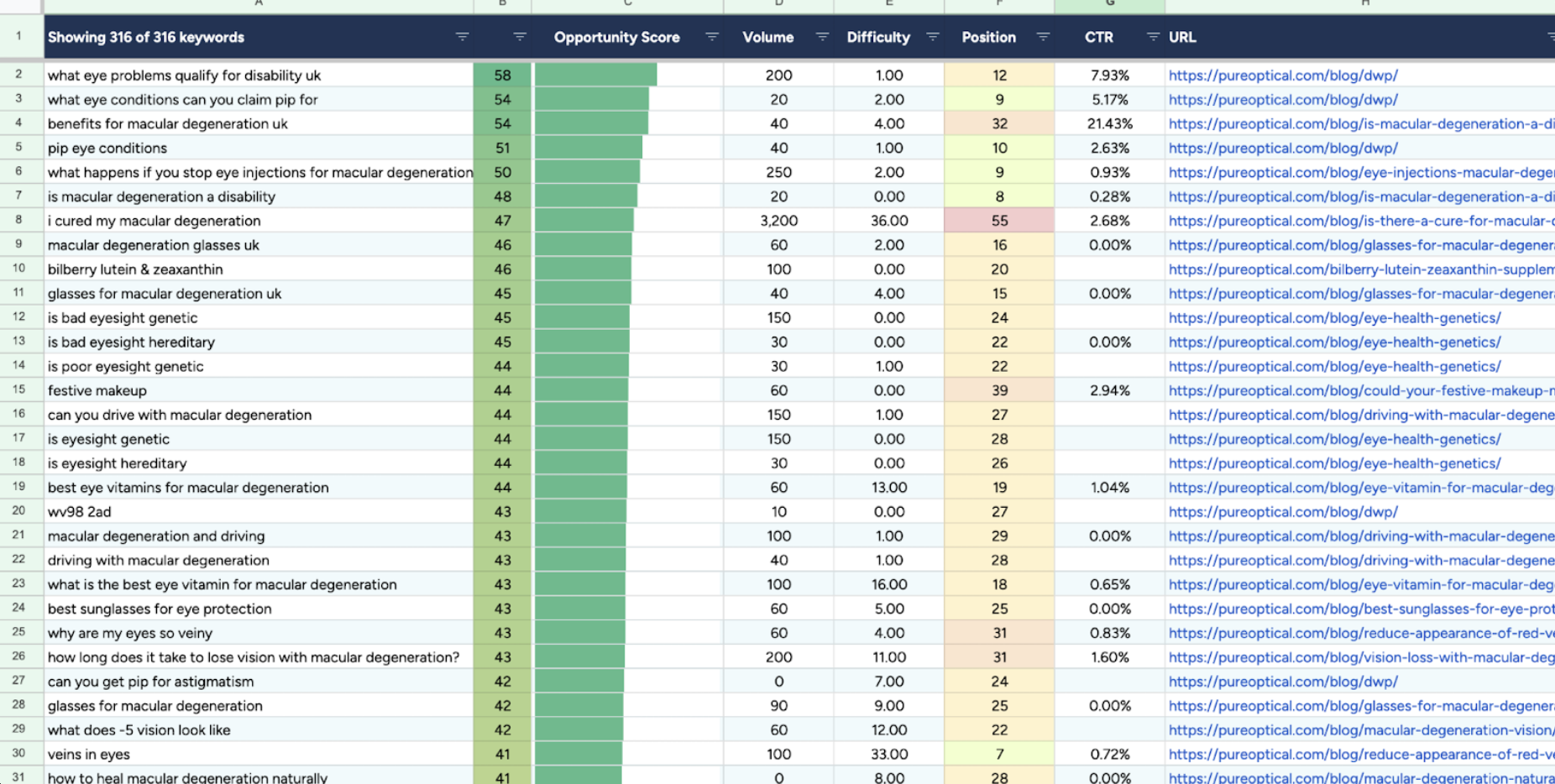This screenshot has width=1555, height=784.
Task: Open filter icon in column B header
Action: coord(520,37)
